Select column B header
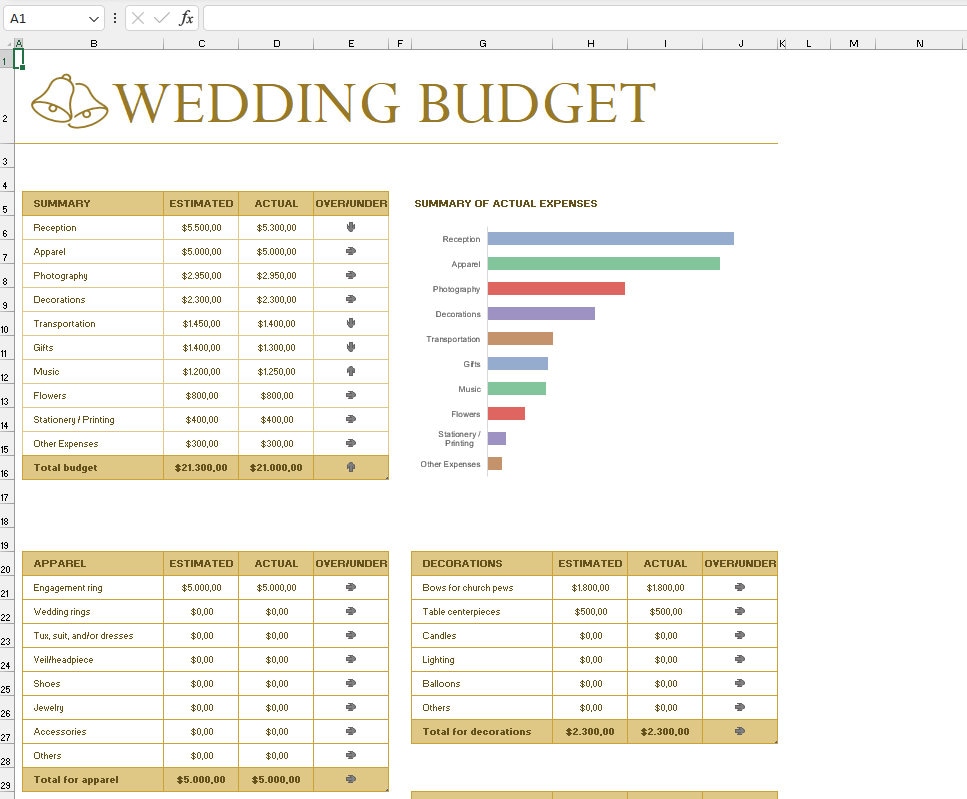Image resolution: width=967 pixels, height=799 pixels. pyautogui.click(x=93, y=43)
